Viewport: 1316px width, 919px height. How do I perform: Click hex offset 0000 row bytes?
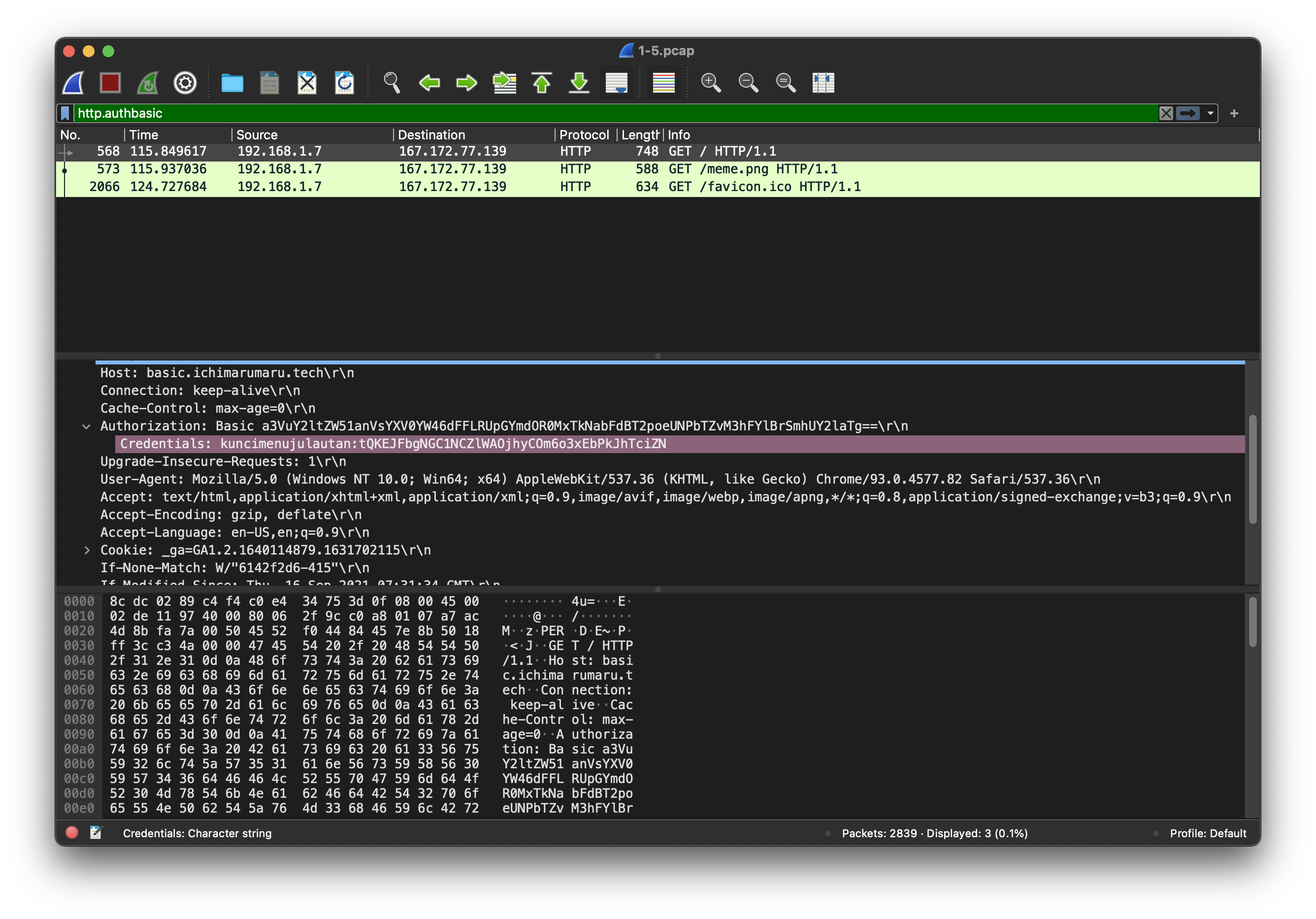(294, 602)
